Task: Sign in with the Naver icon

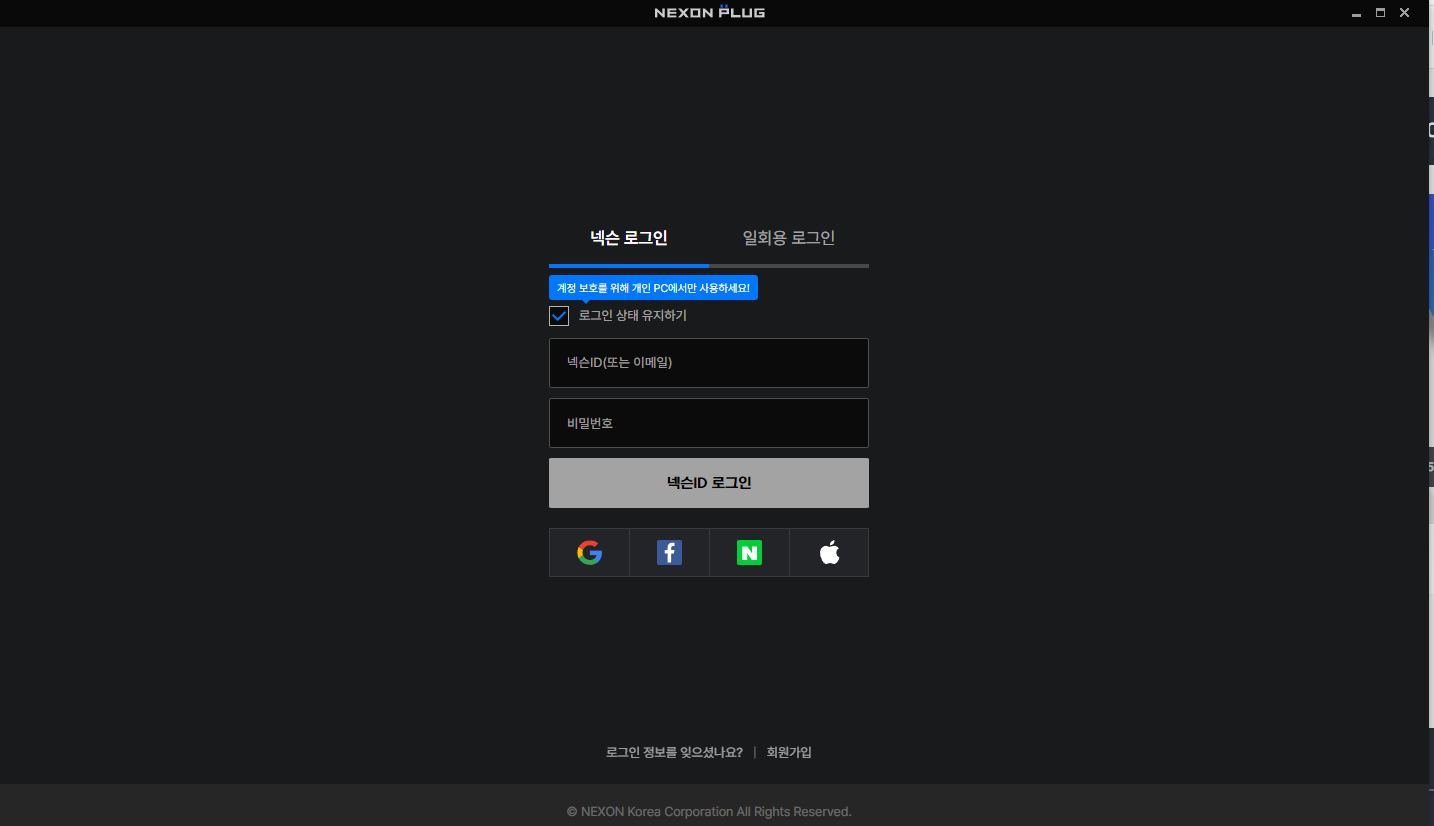Action: [749, 552]
